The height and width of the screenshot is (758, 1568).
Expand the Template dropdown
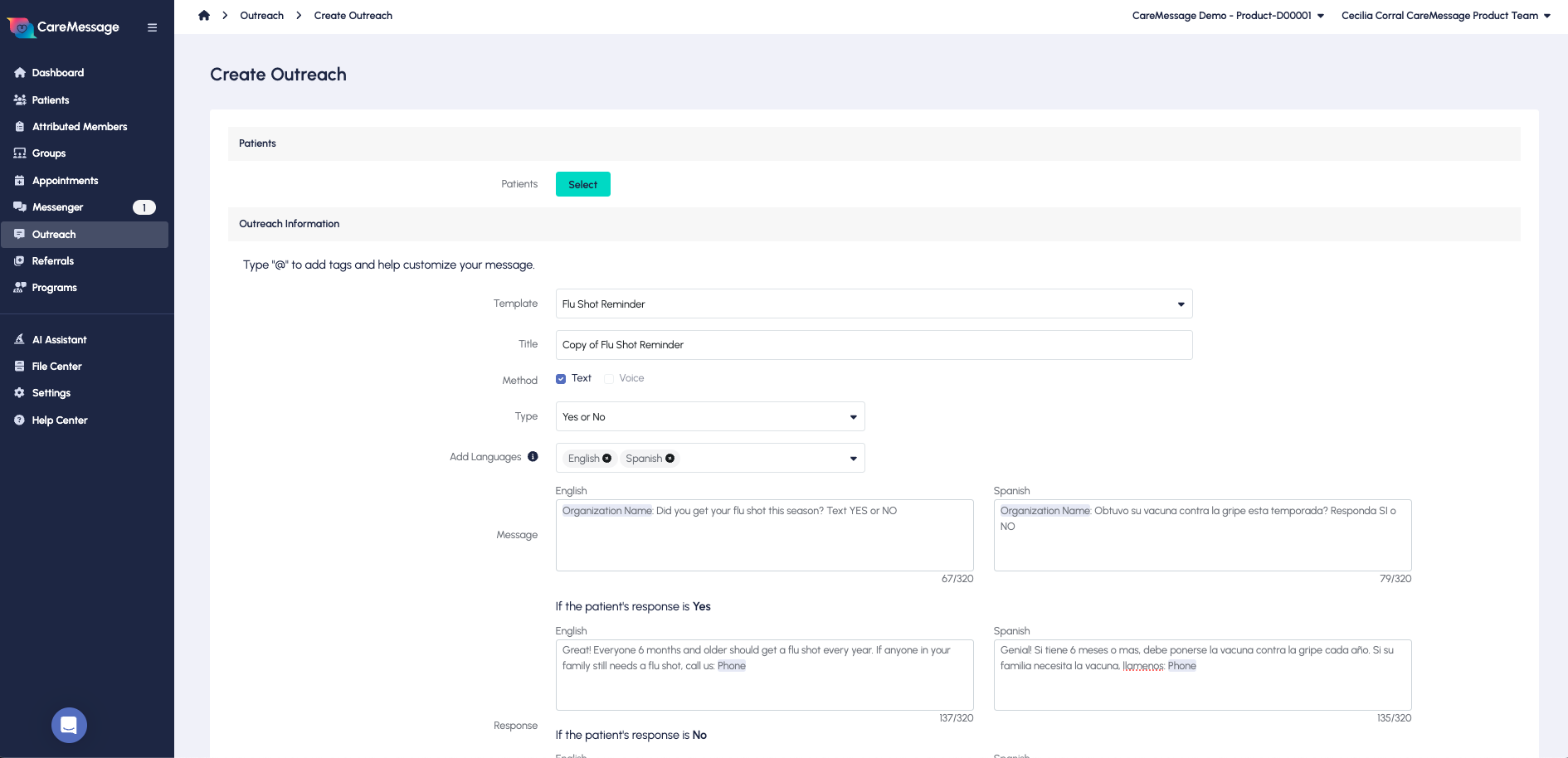[1181, 304]
